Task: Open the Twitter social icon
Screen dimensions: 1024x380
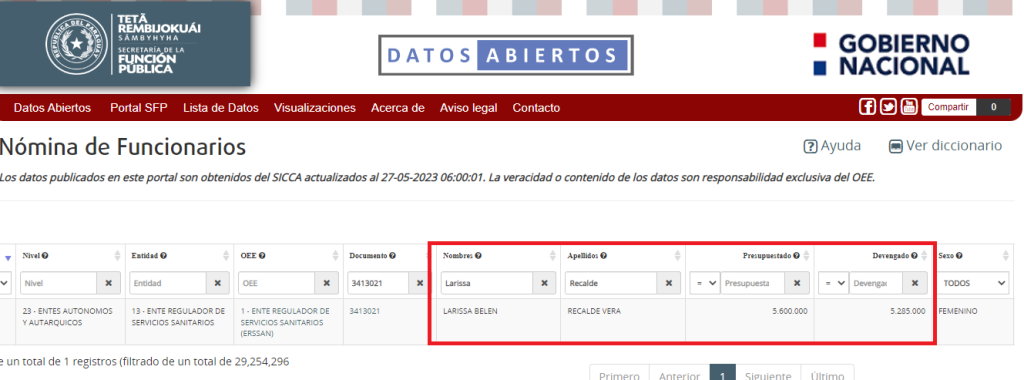Action: click(x=888, y=107)
